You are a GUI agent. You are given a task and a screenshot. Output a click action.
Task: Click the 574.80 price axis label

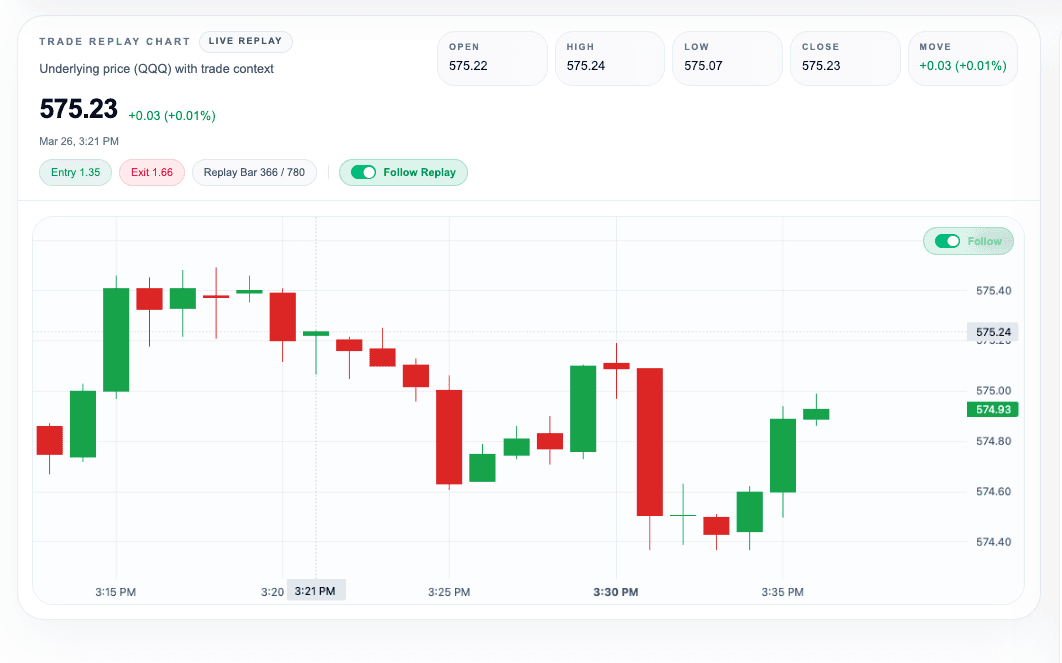click(x=993, y=441)
